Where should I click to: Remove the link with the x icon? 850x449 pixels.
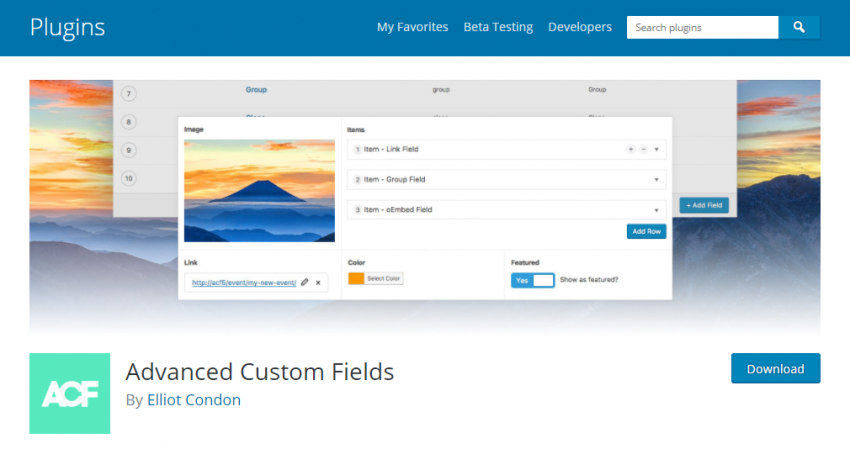(318, 283)
